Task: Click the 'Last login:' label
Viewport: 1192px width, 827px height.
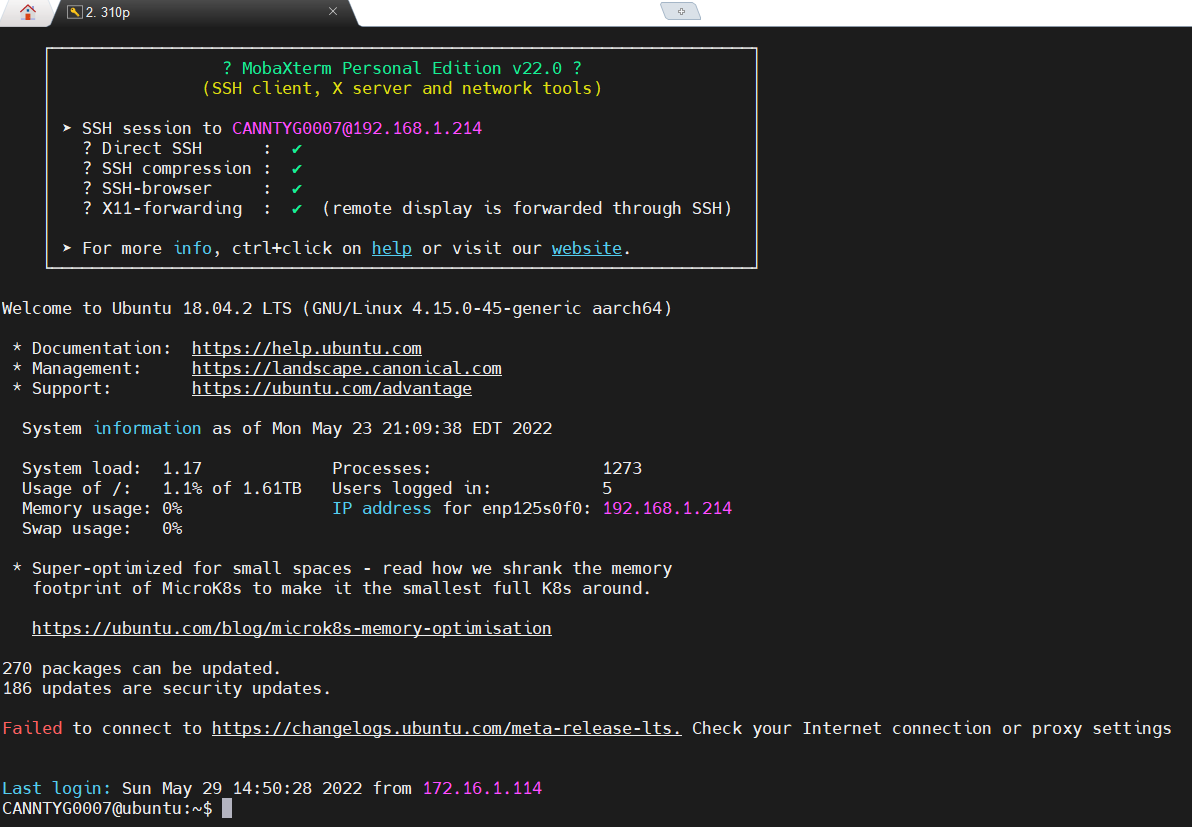Action: [x=56, y=788]
